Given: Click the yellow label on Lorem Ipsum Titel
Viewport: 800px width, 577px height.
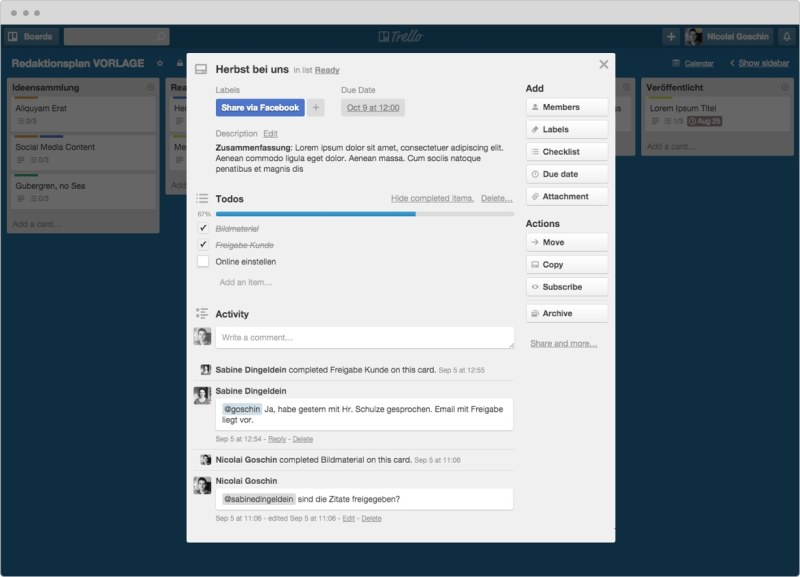Looking at the screenshot, I should [x=661, y=97].
